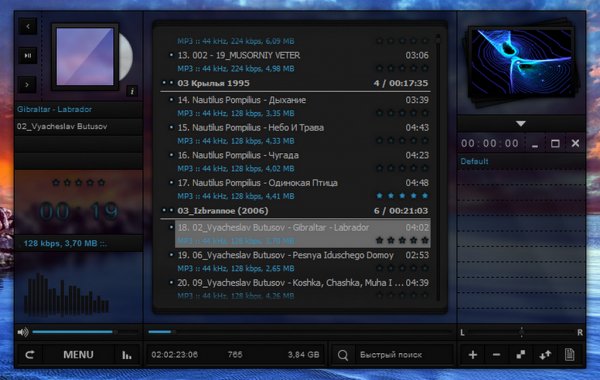Set first star rating on track 13
The height and width of the screenshot is (380, 600).
point(379,68)
